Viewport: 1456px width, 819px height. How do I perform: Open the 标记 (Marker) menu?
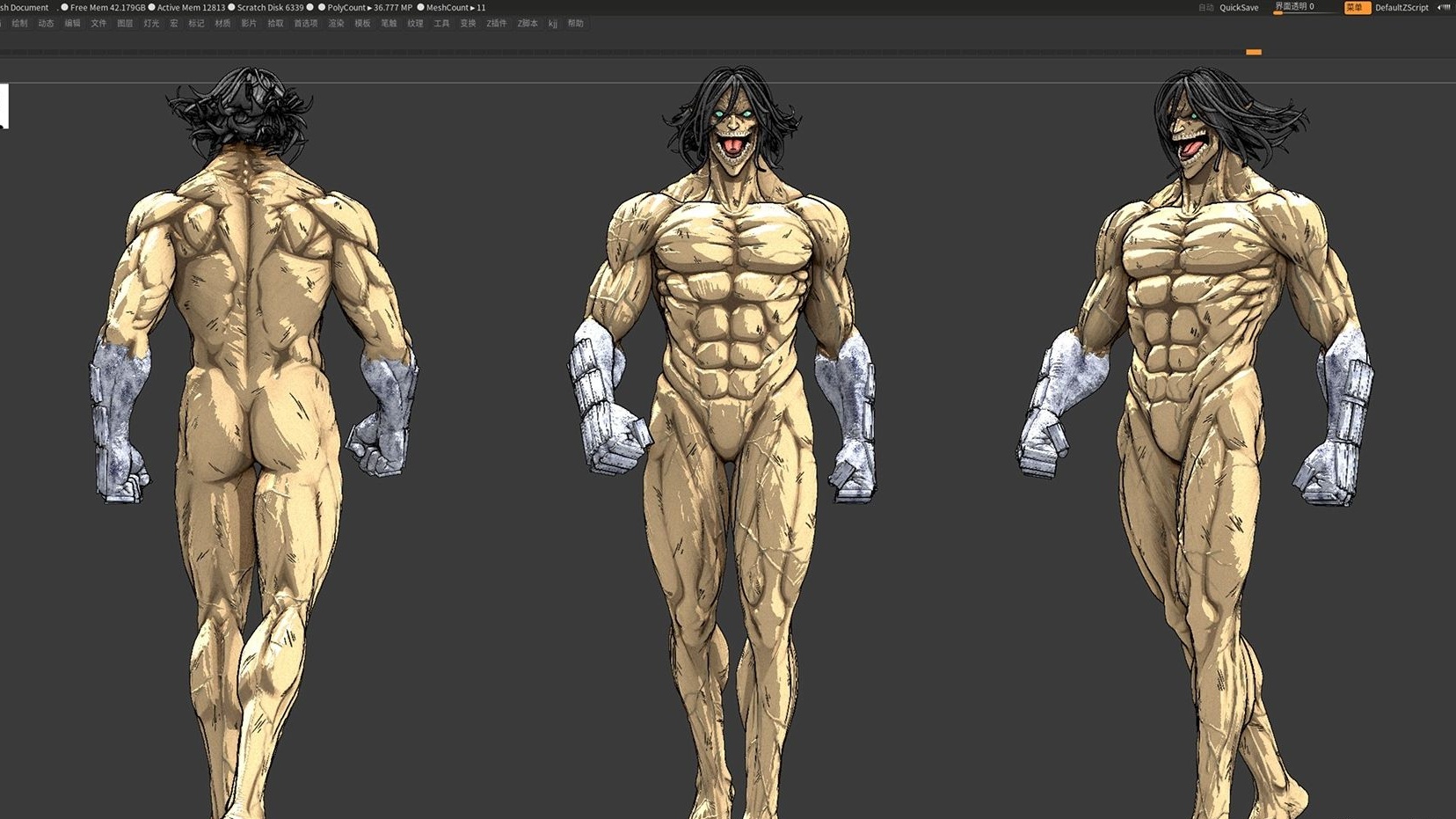pyautogui.click(x=196, y=24)
